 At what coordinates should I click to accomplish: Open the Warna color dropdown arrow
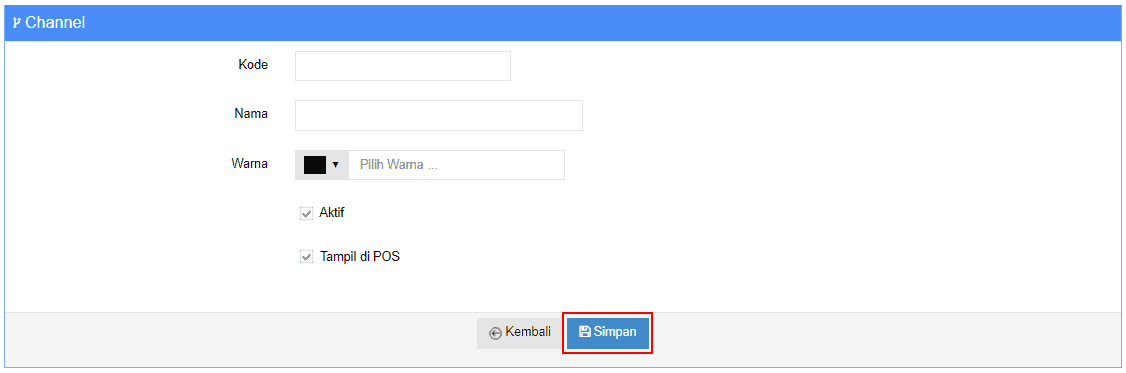click(x=335, y=165)
